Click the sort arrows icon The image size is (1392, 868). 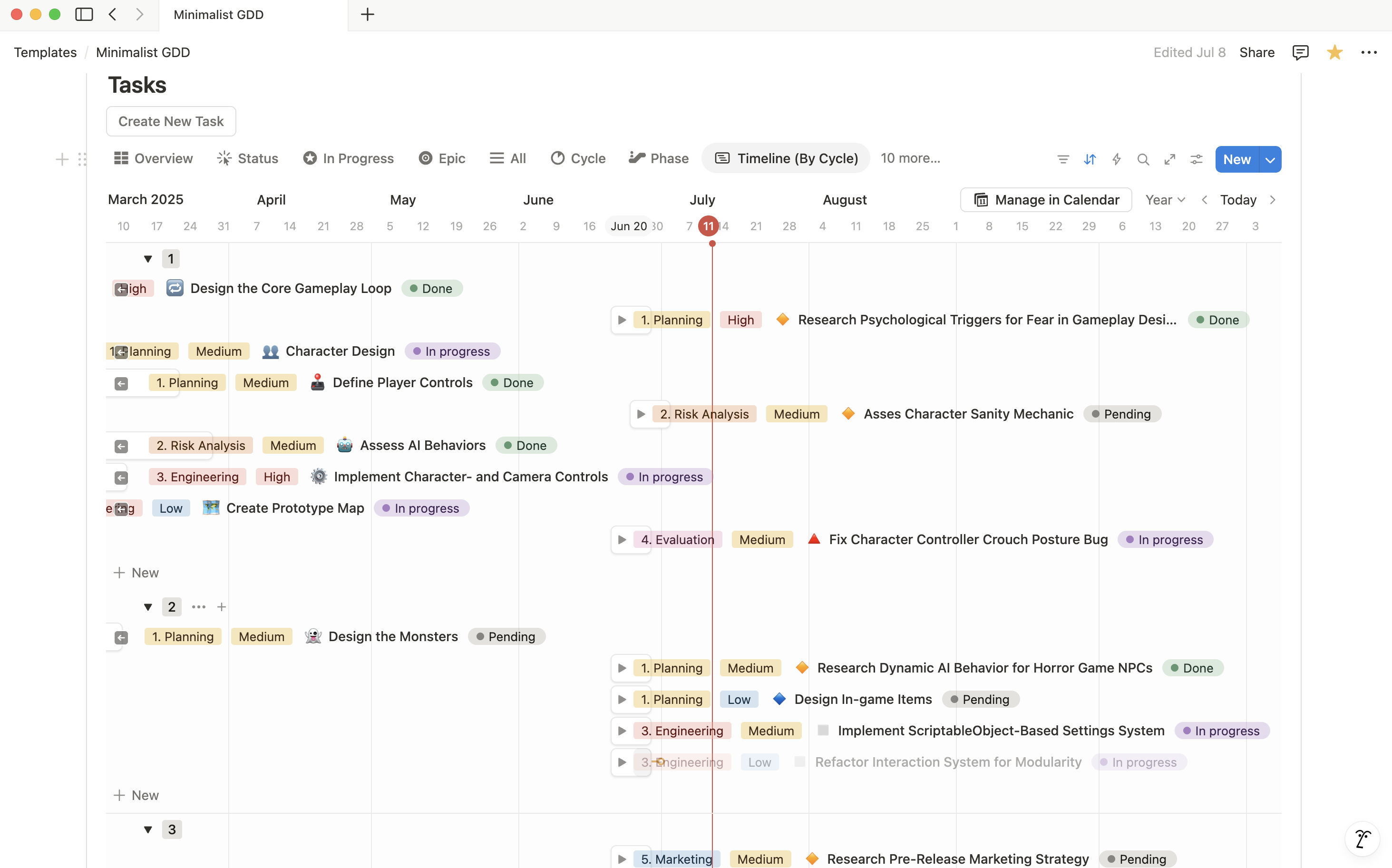click(x=1090, y=159)
